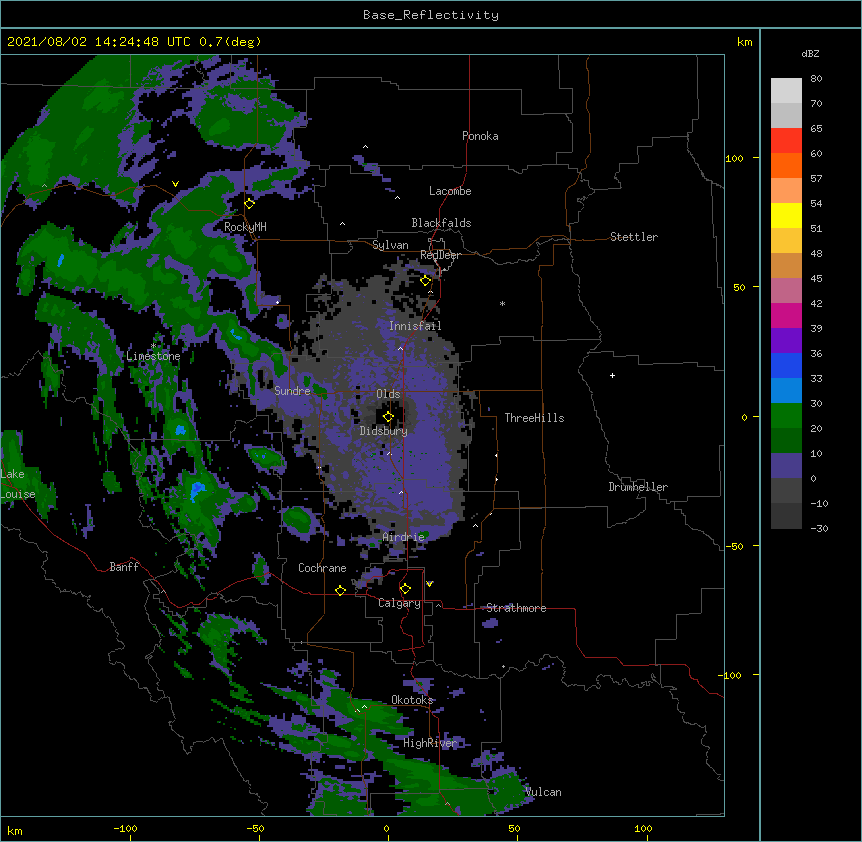Click the RedDeer city label
The image size is (862, 842).
coord(440,255)
